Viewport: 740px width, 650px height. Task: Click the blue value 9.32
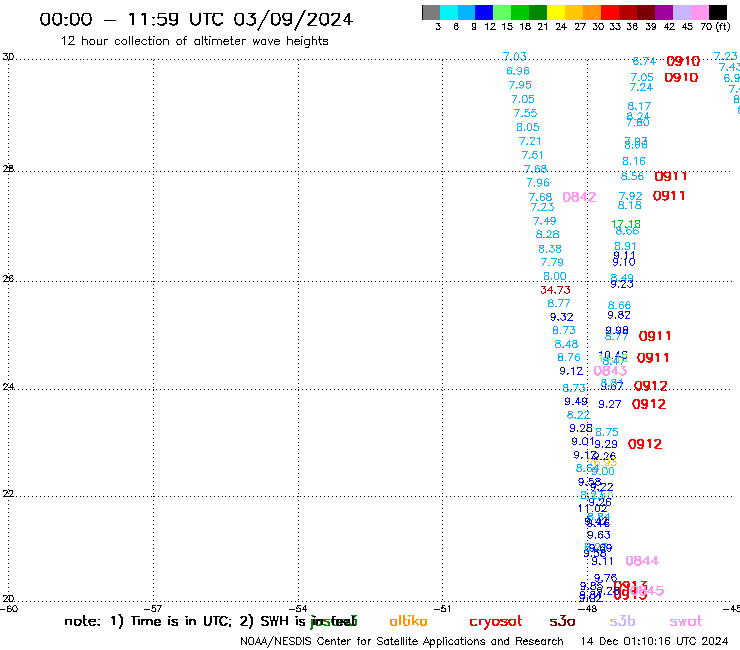tap(562, 317)
